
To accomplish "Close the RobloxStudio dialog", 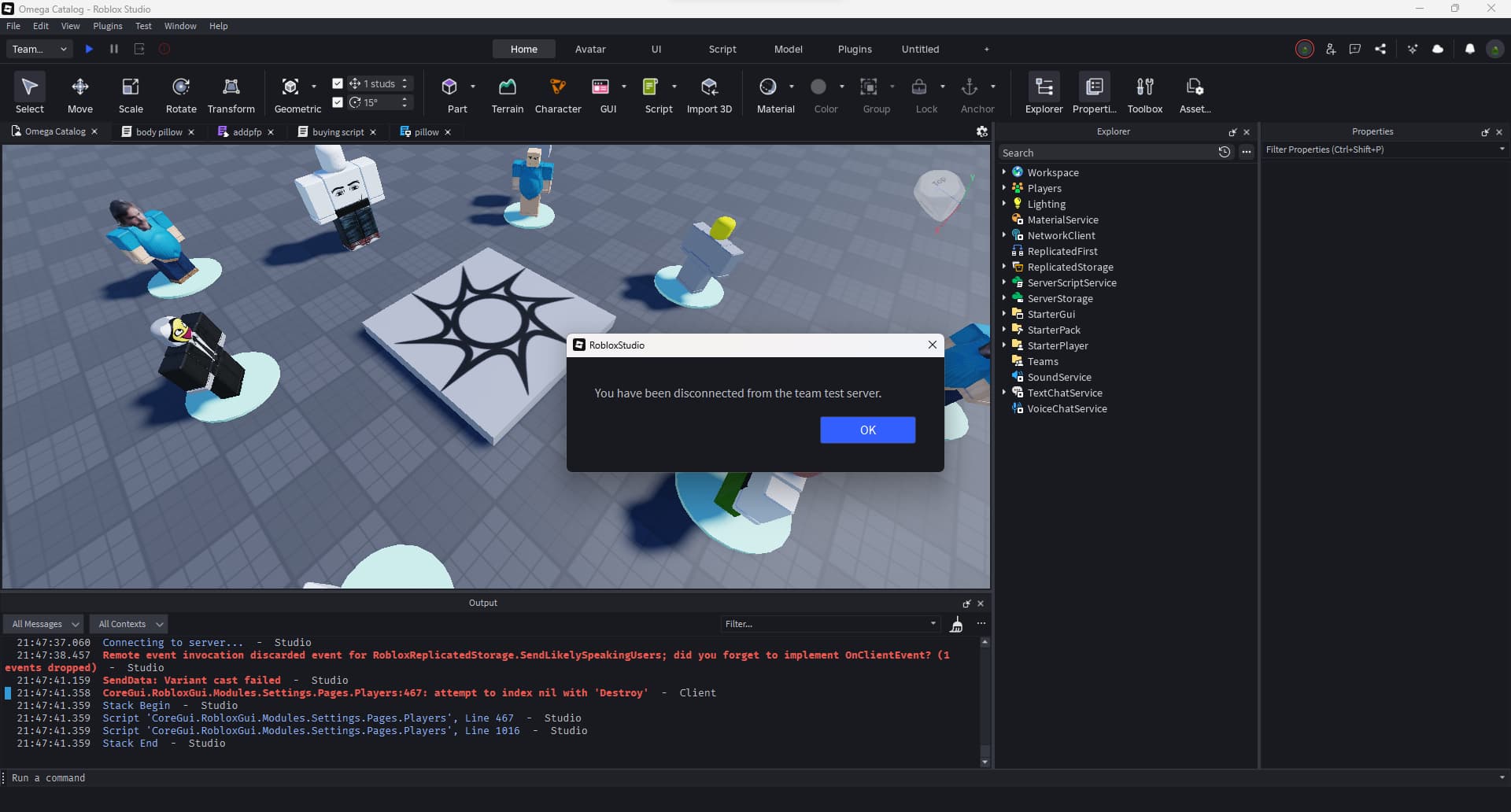I will [x=932, y=345].
